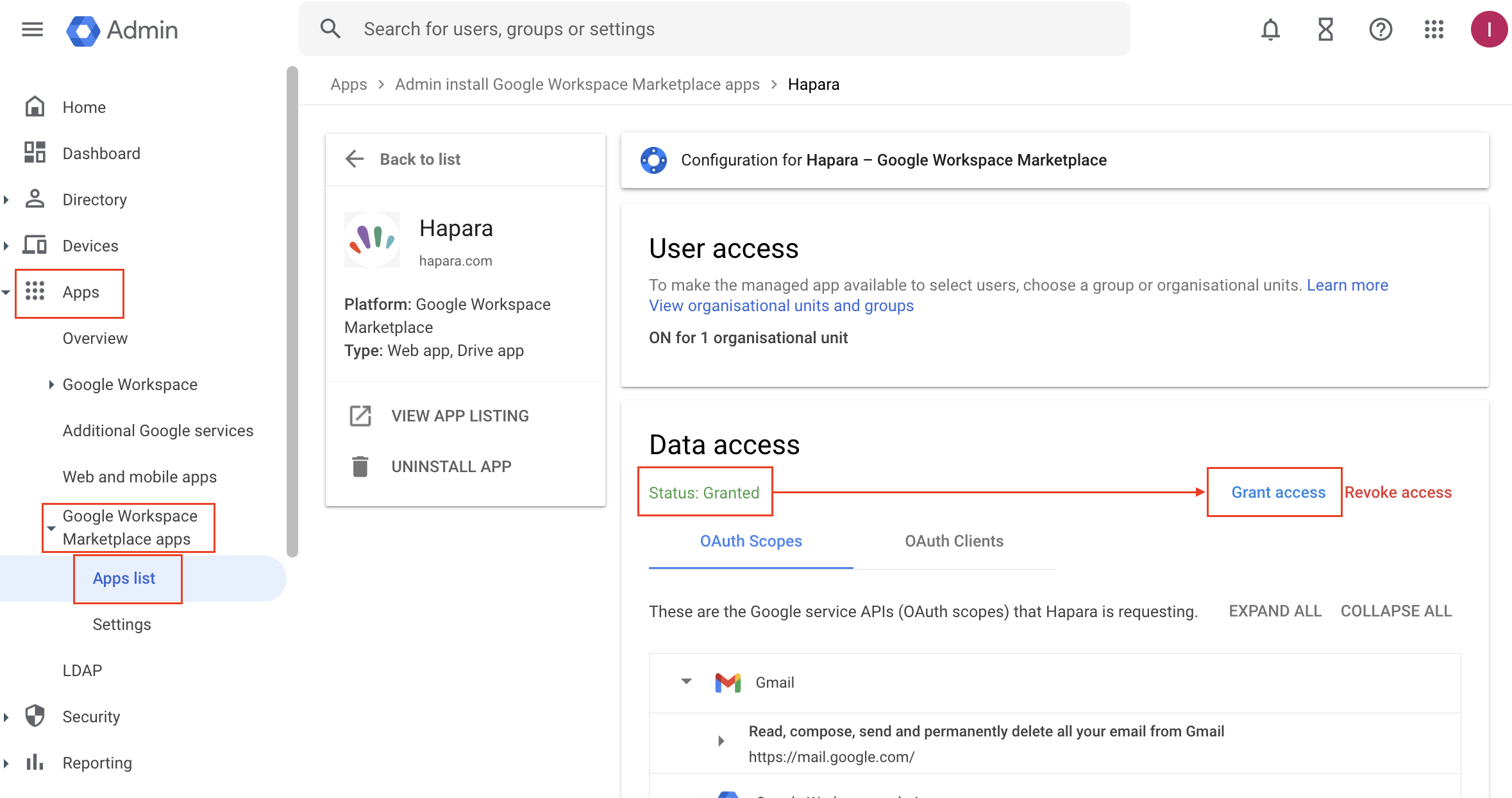The height and width of the screenshot is (798, 1512).
Task: Open the notifications bell
Action: (x=1270, y=30)
